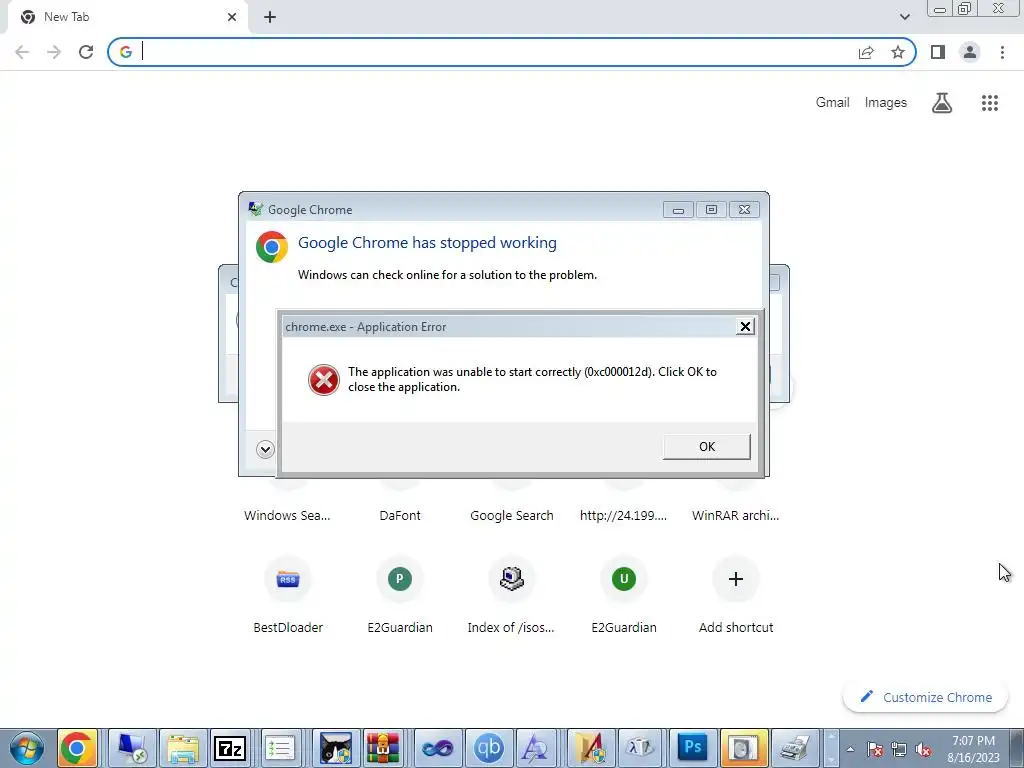Expand the crash dialog details chevron
Viewport: 1024px width, 768px height.
(265, 449)
